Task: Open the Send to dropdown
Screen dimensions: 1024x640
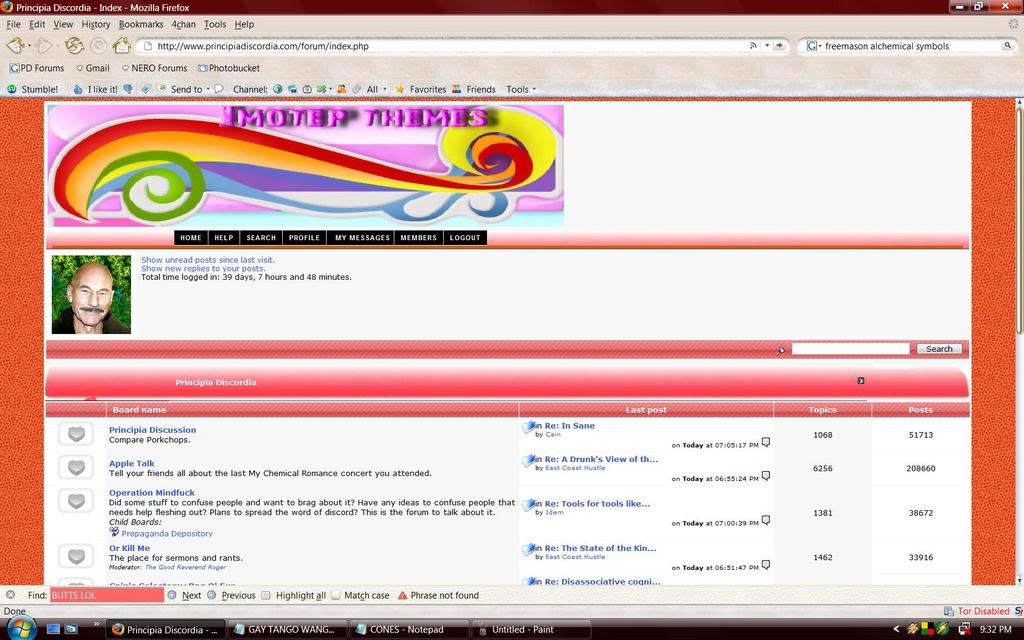Action: point(184,89)
